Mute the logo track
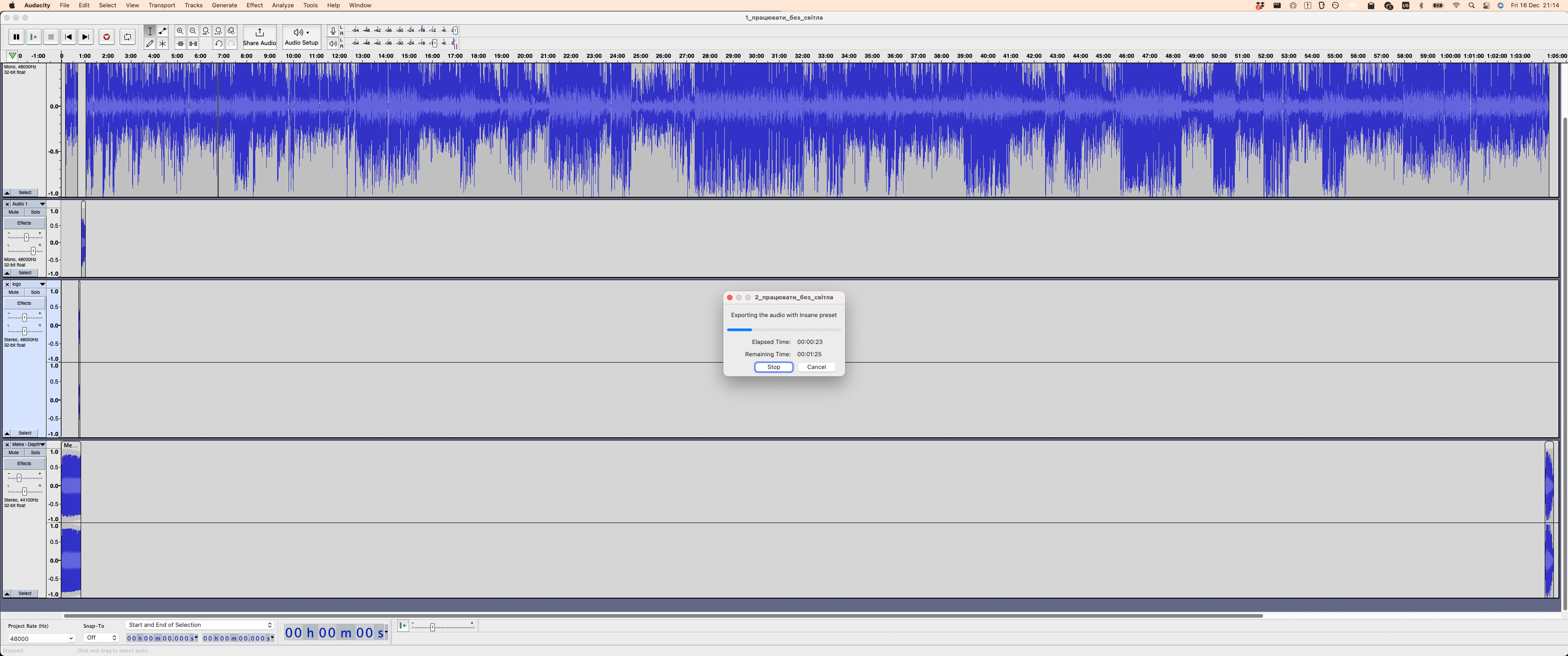The image size is (1568, 656). point(13,293)
